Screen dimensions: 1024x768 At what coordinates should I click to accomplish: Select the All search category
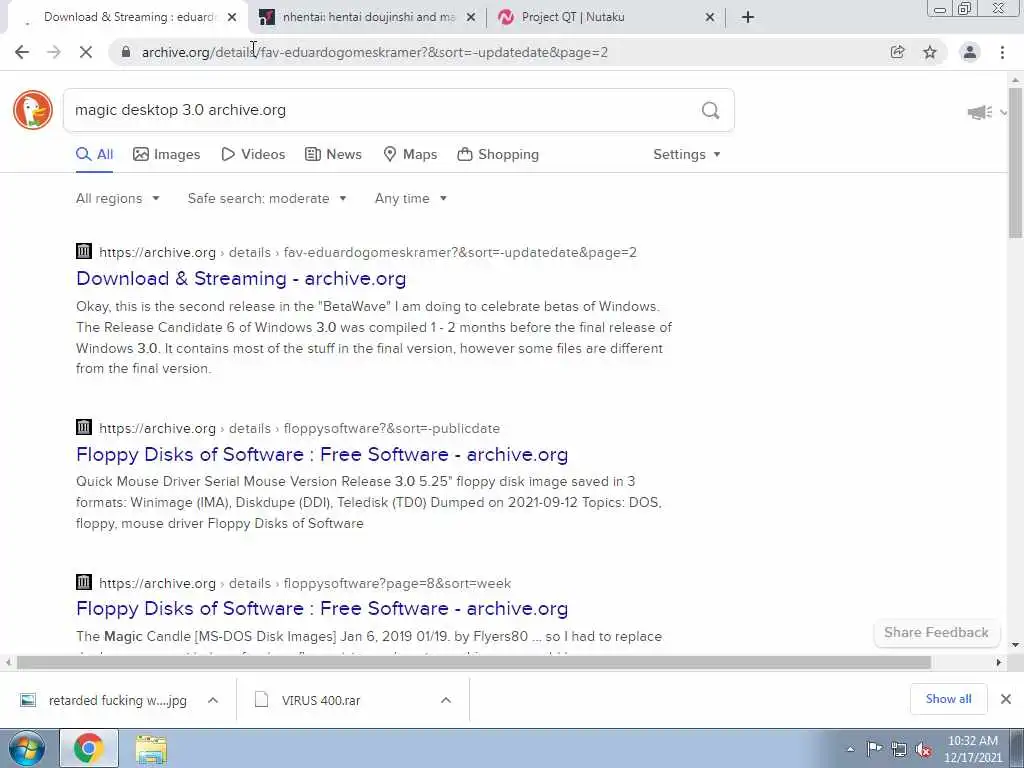tap(94, 155)
